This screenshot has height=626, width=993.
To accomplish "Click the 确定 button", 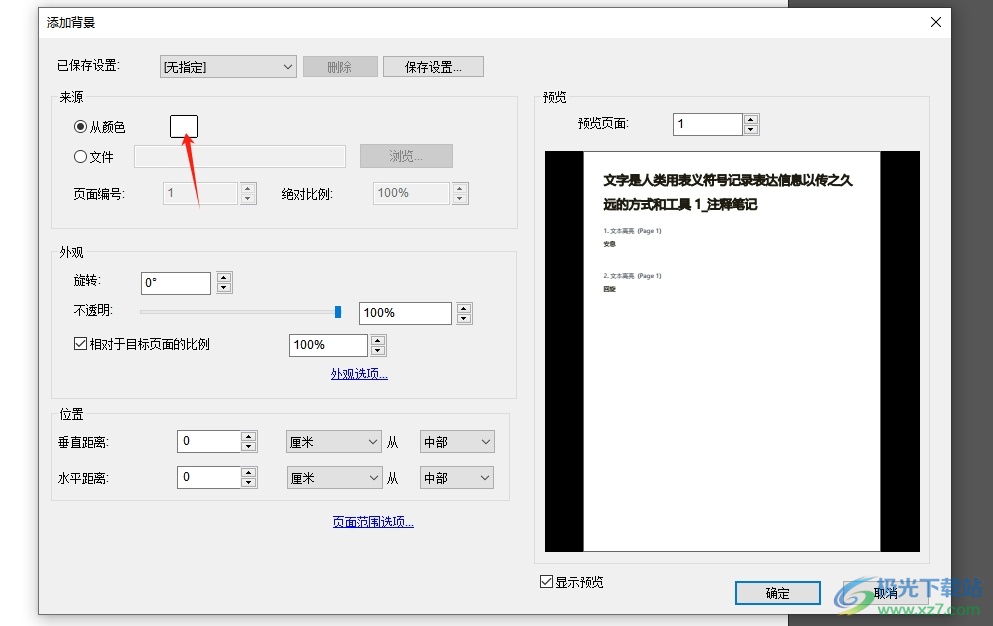I will coord(778,593).
